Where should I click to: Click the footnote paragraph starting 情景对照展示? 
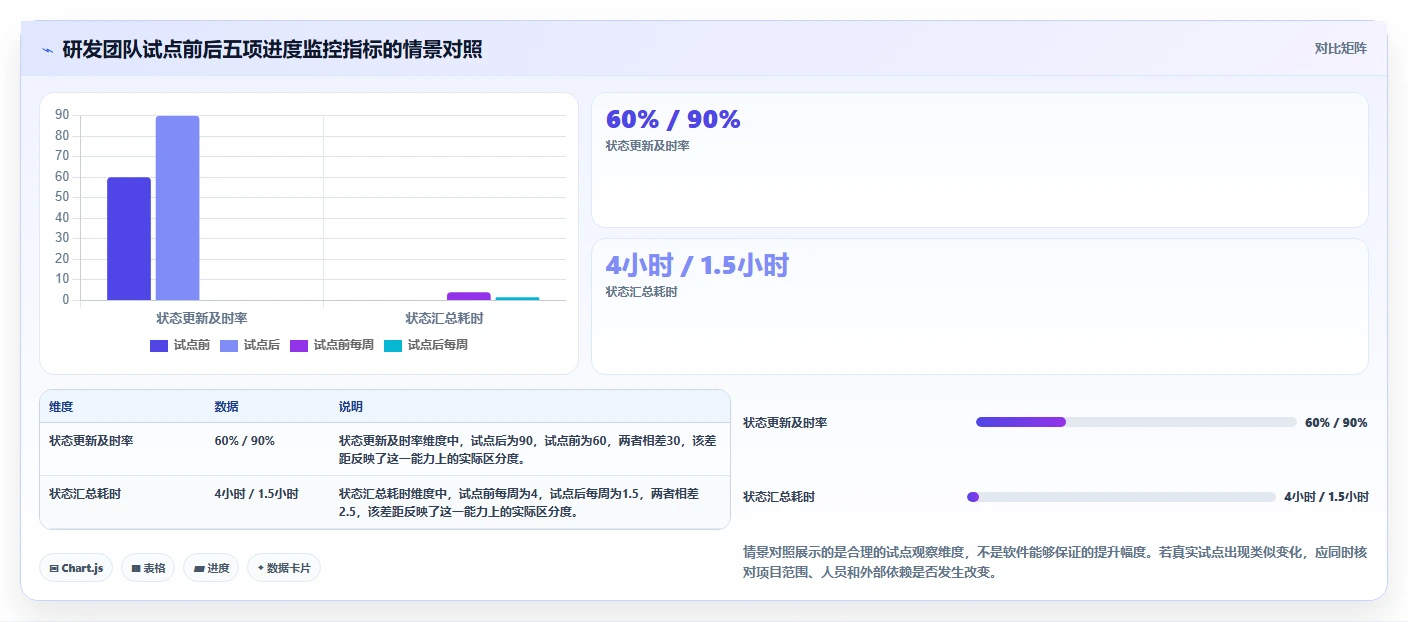click(1055, 562)
